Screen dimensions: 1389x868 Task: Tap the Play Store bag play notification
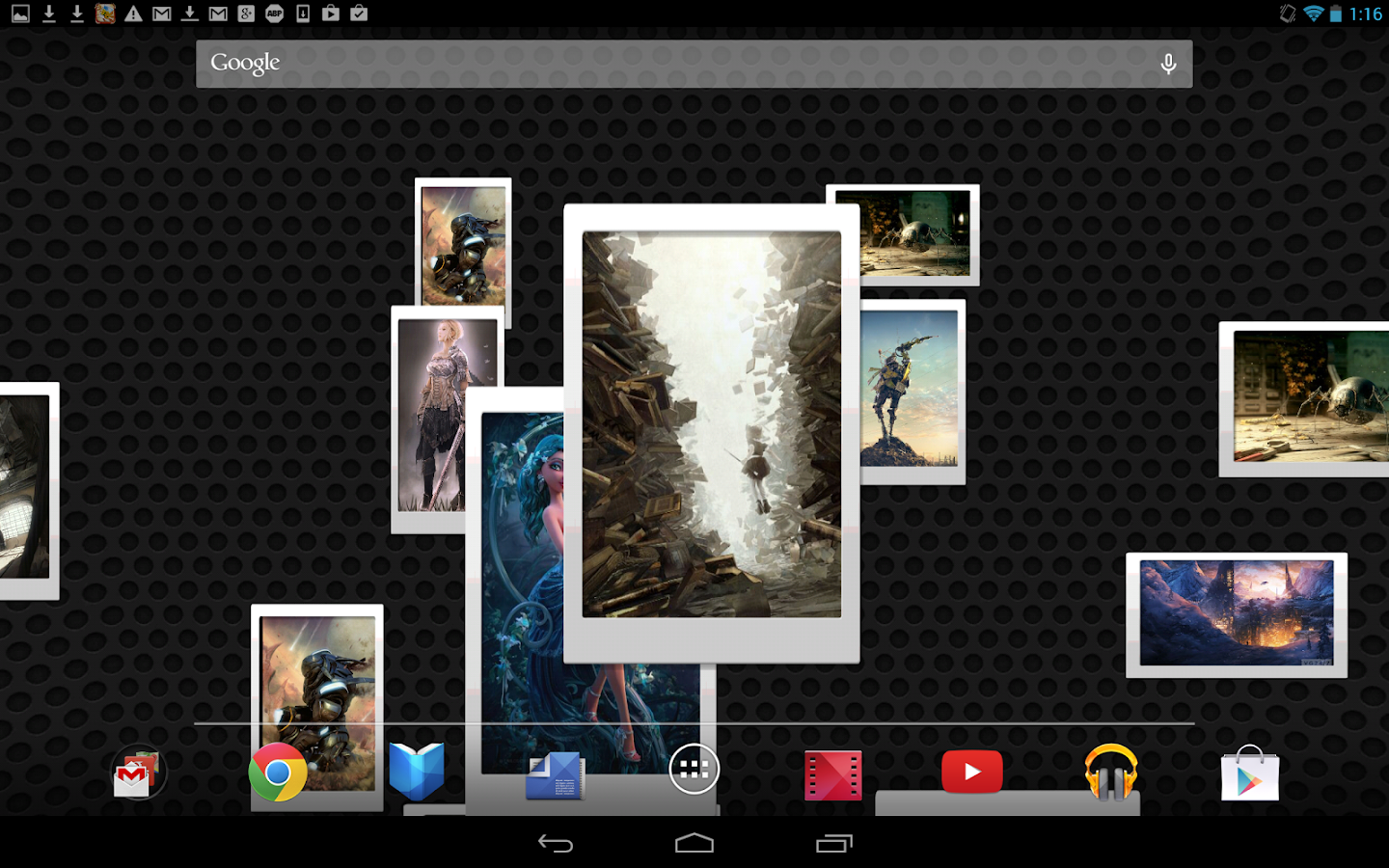pyautogui.click(x=331, y=14)
